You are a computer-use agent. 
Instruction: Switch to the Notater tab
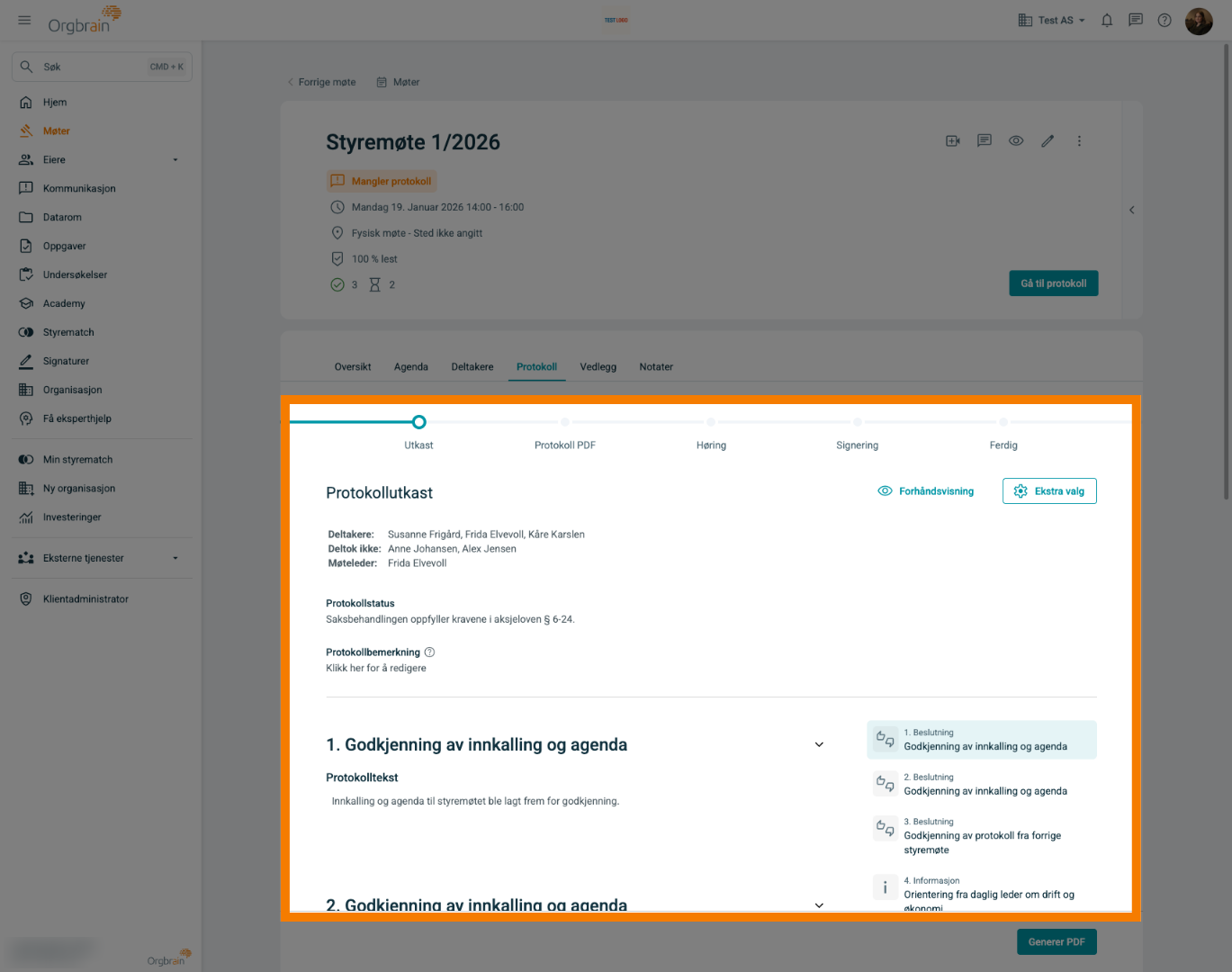coord(656,367)
